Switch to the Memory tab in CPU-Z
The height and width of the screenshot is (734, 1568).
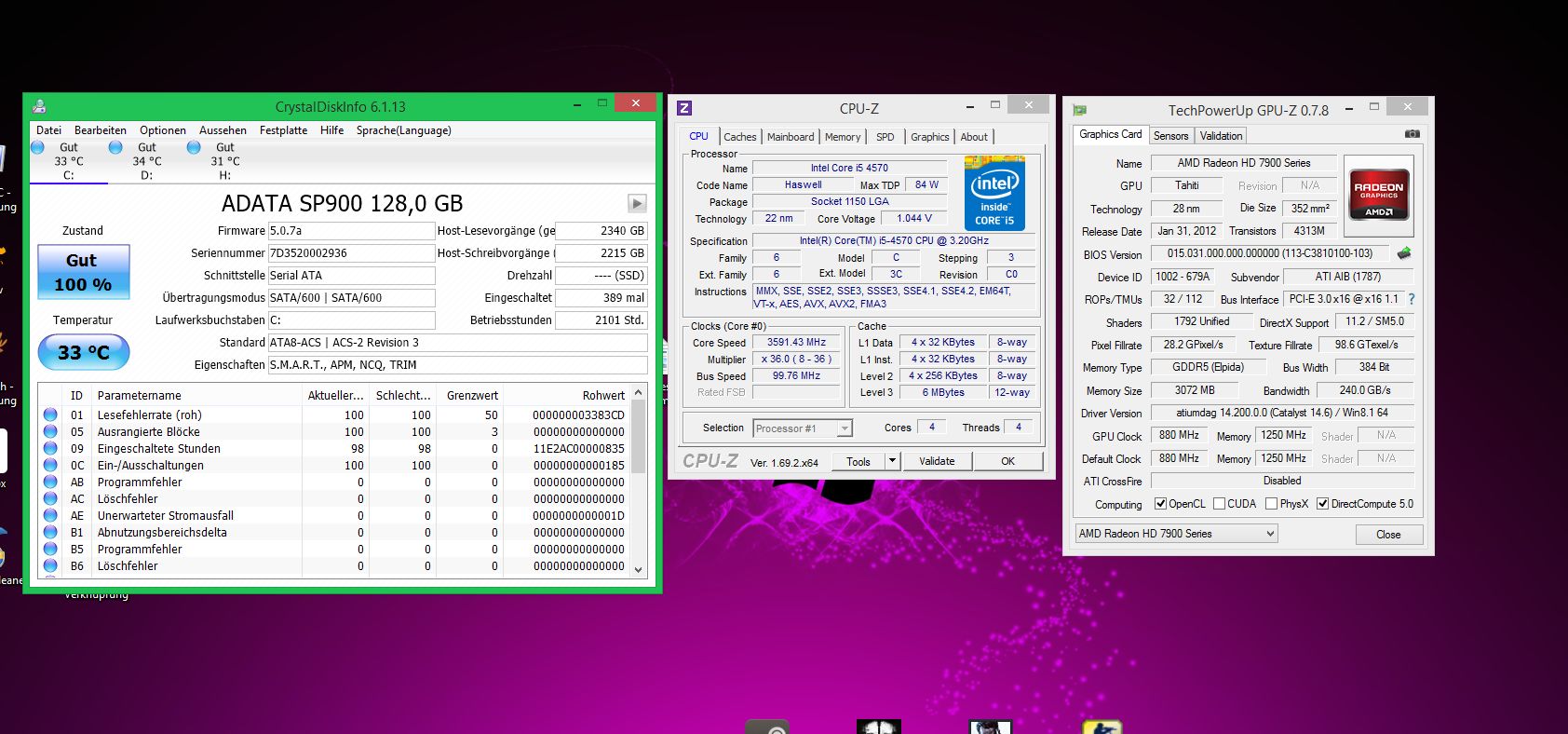(843, 137)
